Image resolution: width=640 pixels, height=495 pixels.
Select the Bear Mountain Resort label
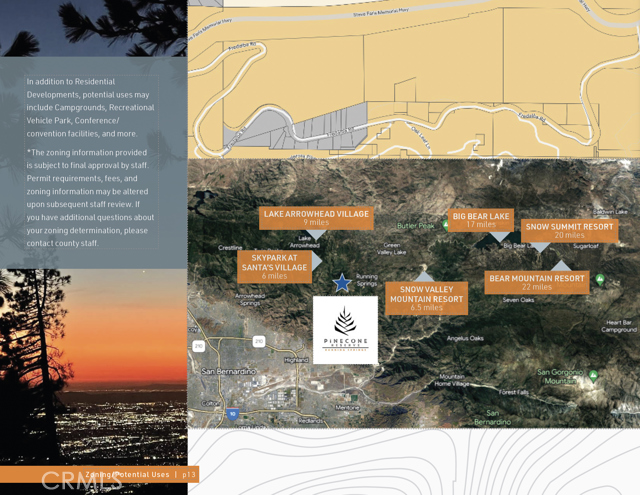537,282
